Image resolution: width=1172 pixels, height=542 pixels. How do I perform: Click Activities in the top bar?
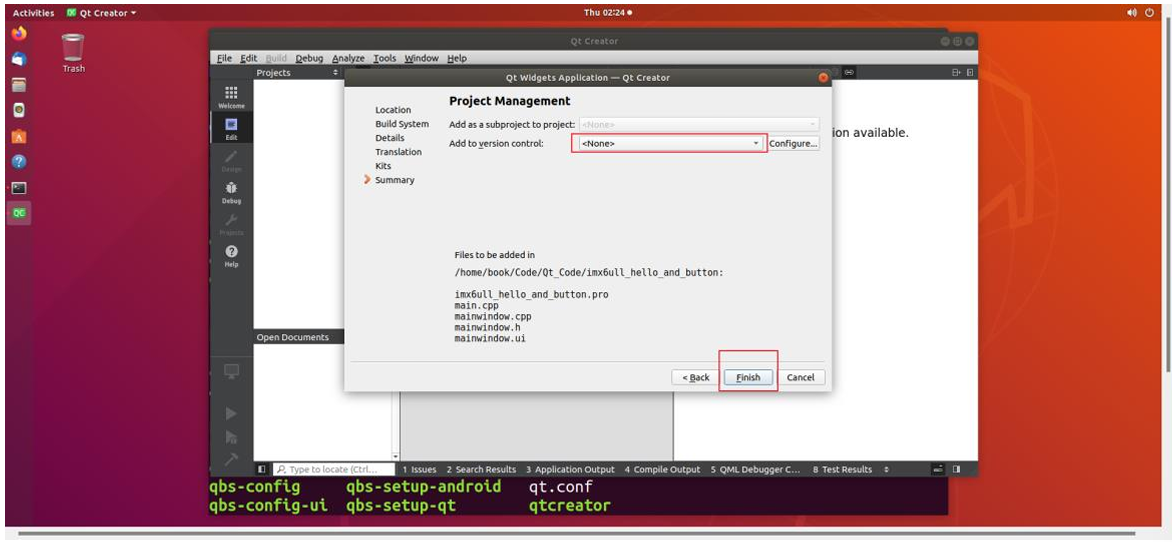[34, 13]
